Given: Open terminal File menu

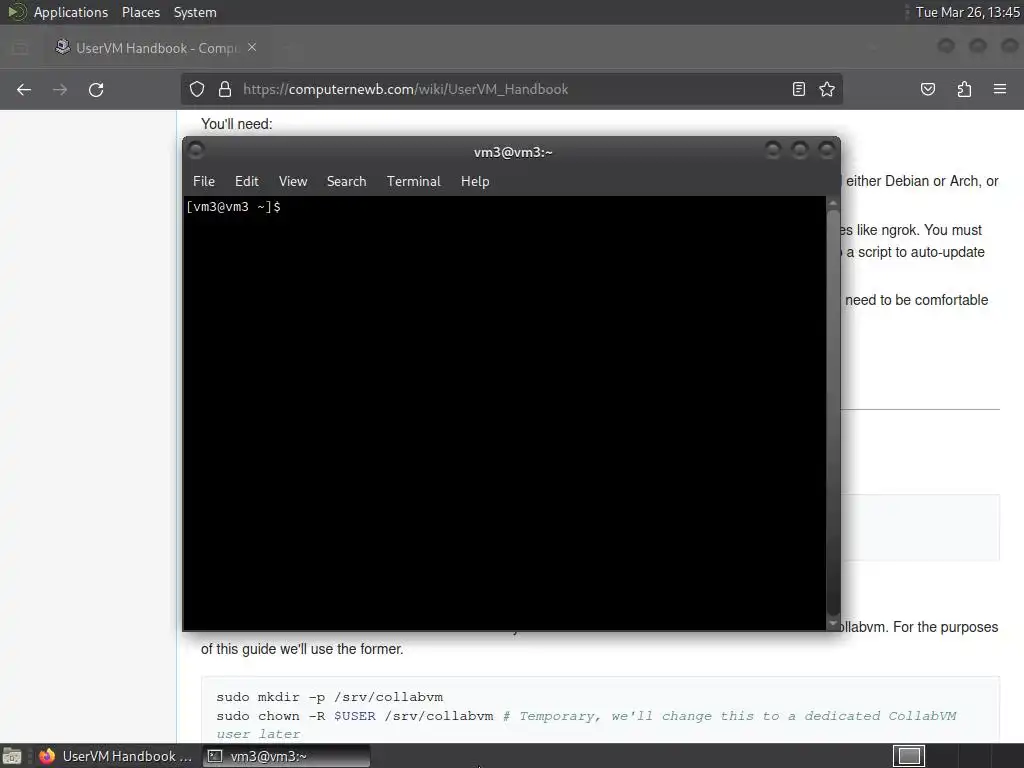Looking at the screenshot, I should [204, 182].
